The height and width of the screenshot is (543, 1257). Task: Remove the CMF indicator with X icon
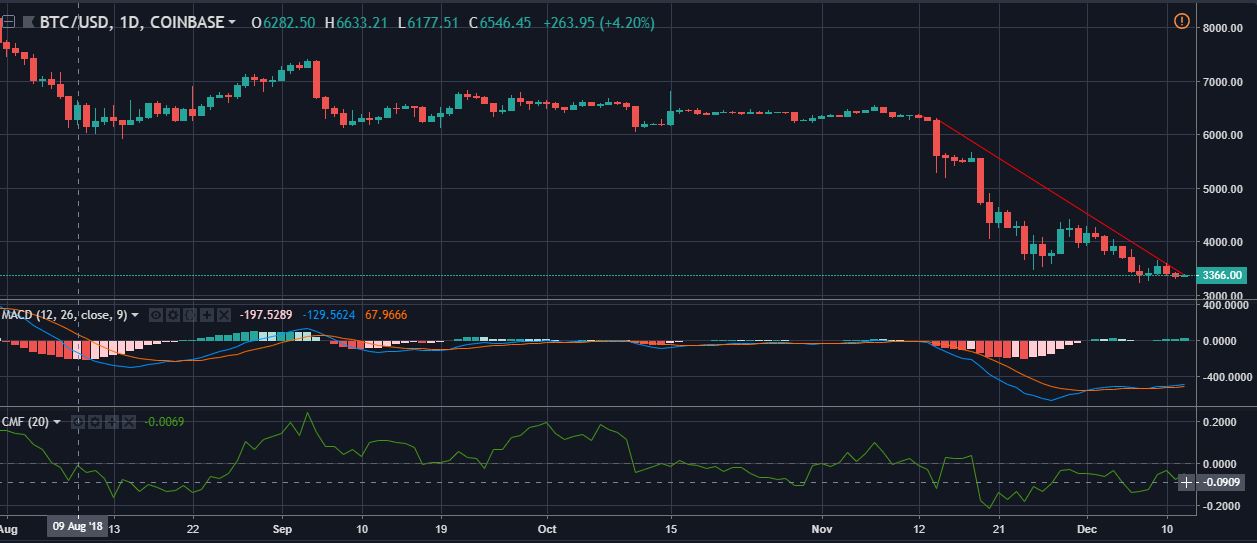point(129,422)
